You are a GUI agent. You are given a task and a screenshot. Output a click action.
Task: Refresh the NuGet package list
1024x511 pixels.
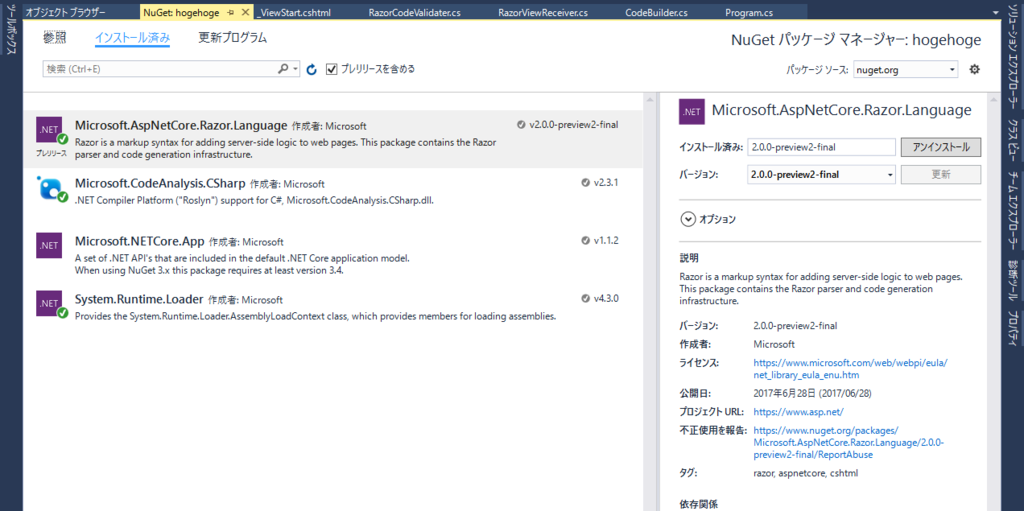coord(312,69)
